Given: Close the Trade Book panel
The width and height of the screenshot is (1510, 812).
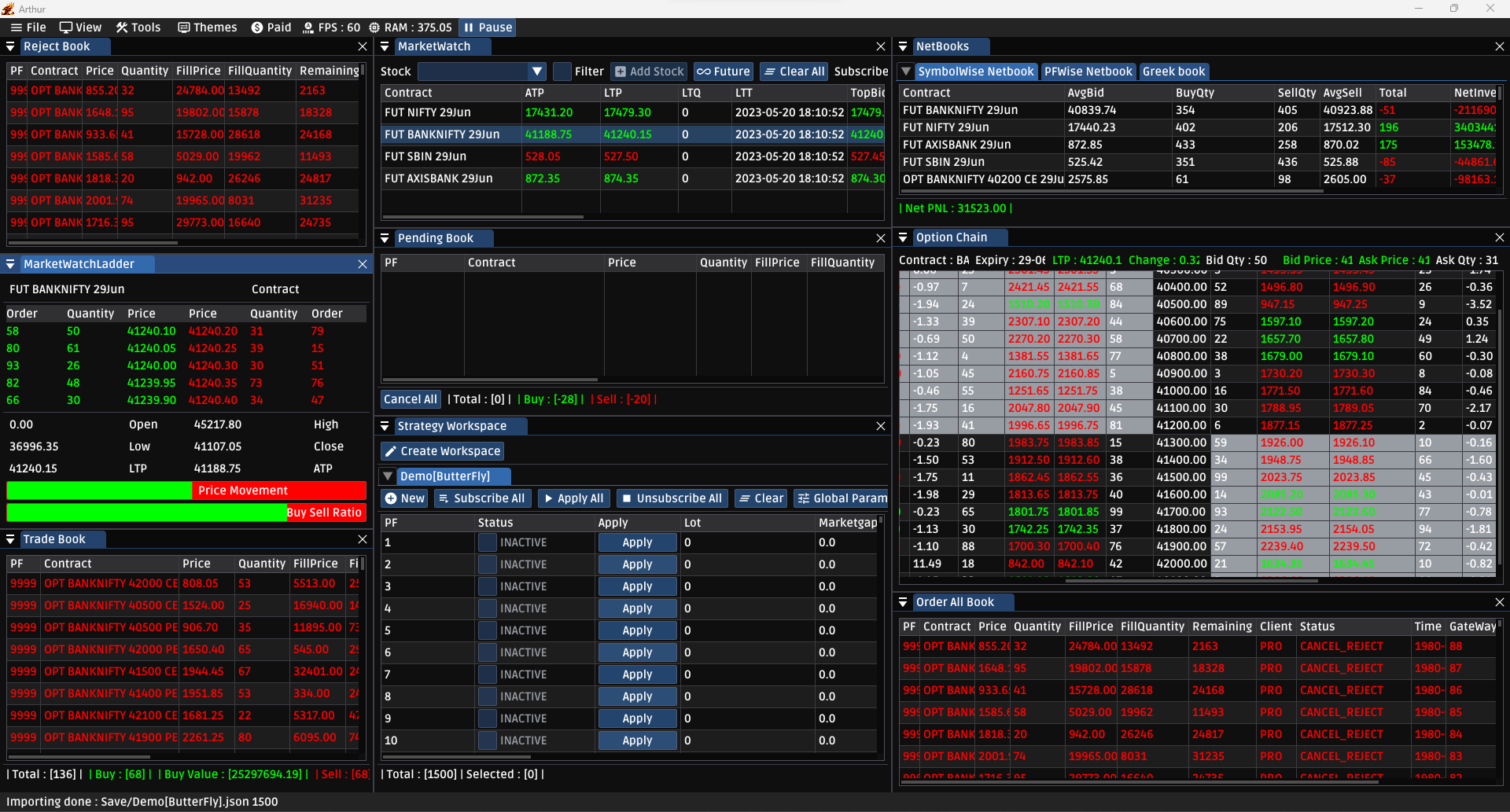Looking at the screenshot, I should tap(363, 539).
